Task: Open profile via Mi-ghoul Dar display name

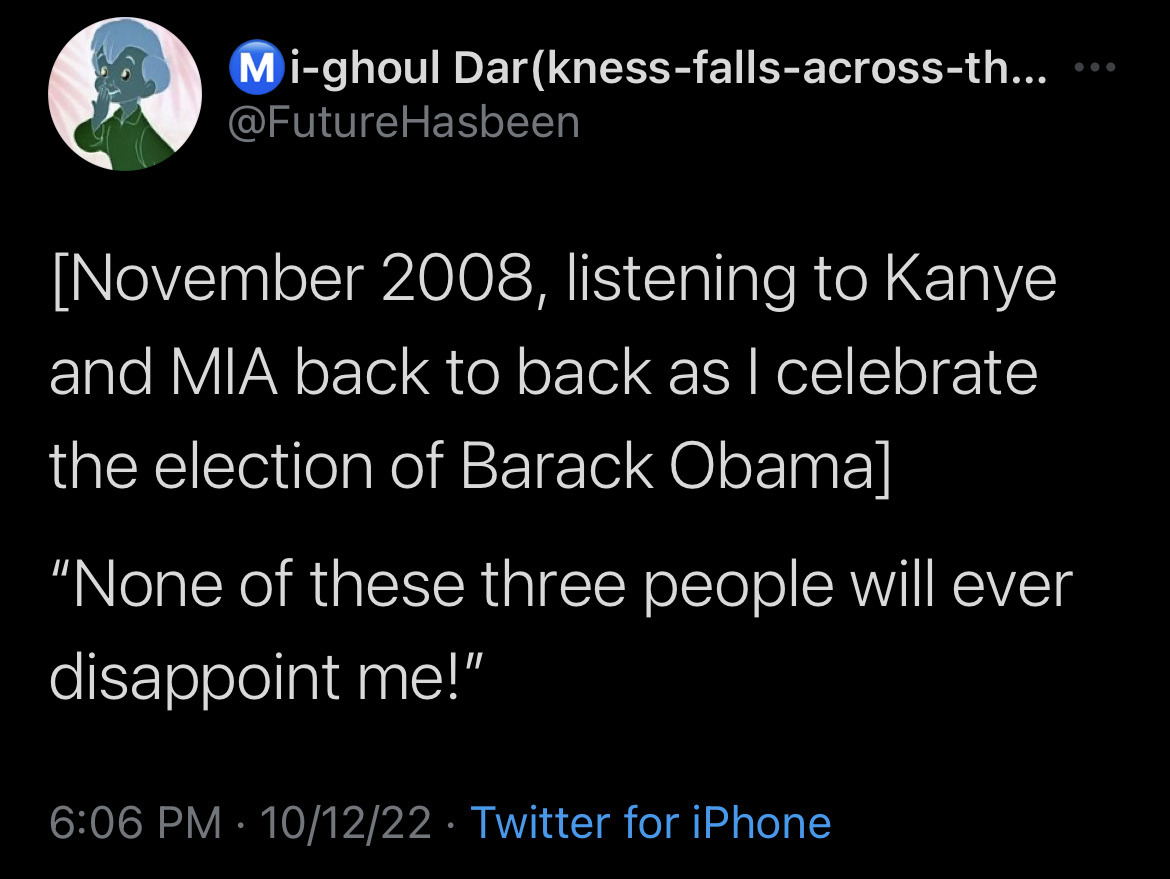Action: pyautogui.click(x=638, y=68)
